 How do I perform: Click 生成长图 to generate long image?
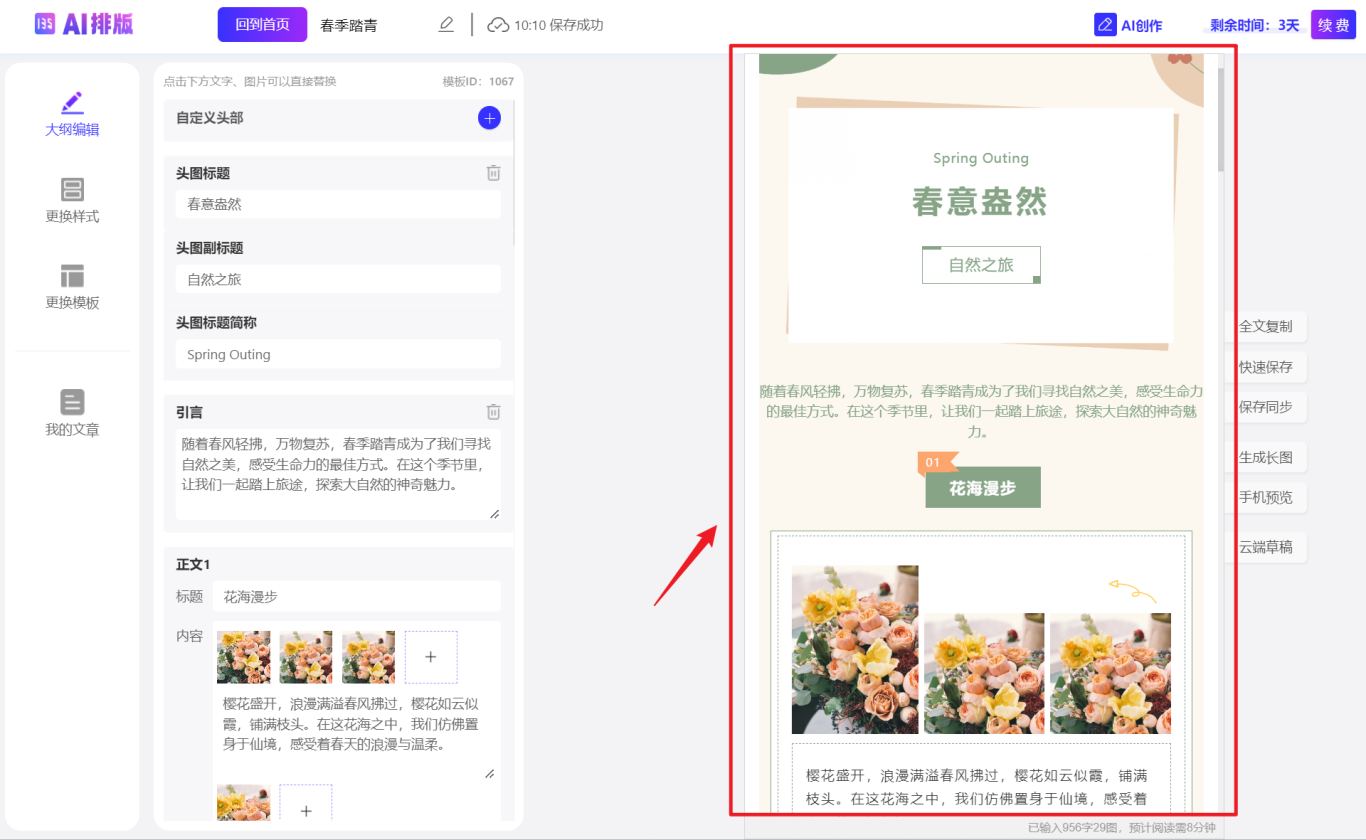[x=1265, y=457]
